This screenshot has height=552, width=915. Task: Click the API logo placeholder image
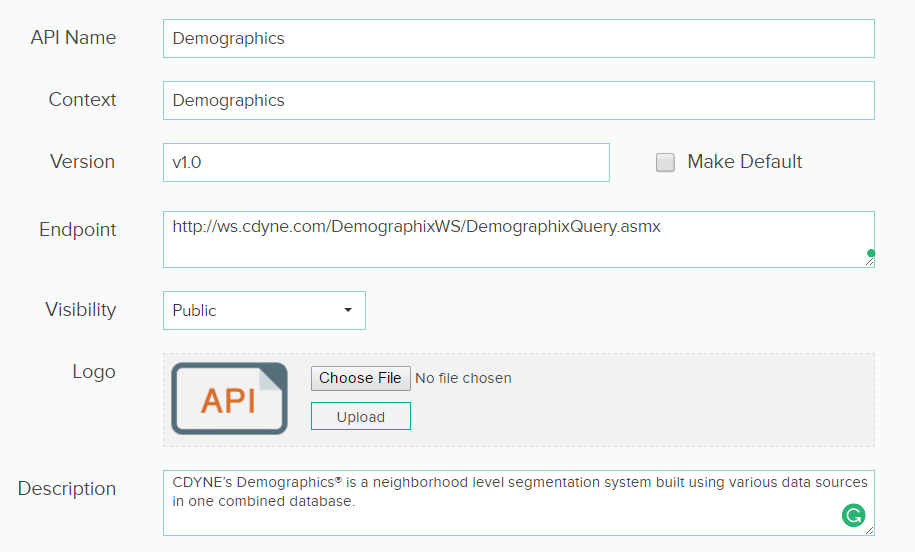click(x=229, y=398)
